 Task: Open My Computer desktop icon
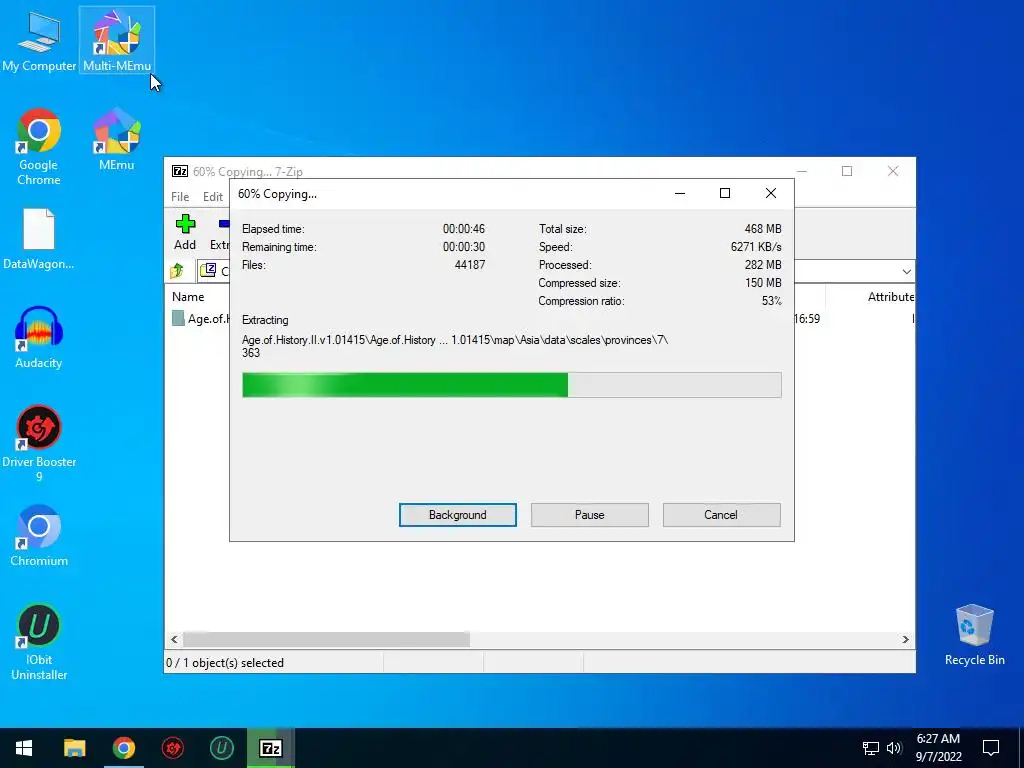click(x=39, y=39)
